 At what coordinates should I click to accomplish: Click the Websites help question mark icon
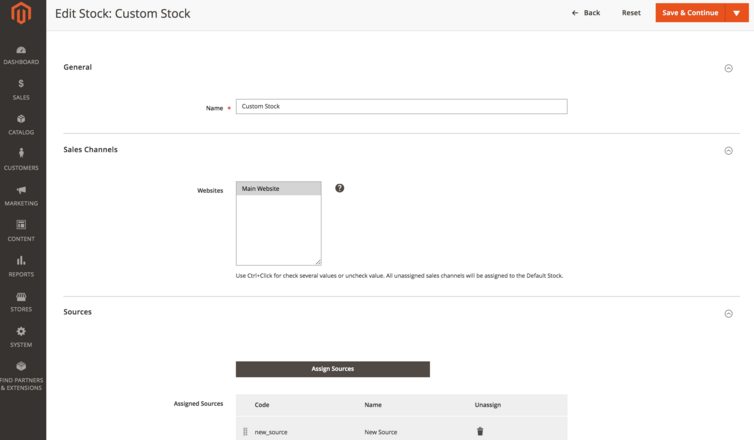click(340, 188)
